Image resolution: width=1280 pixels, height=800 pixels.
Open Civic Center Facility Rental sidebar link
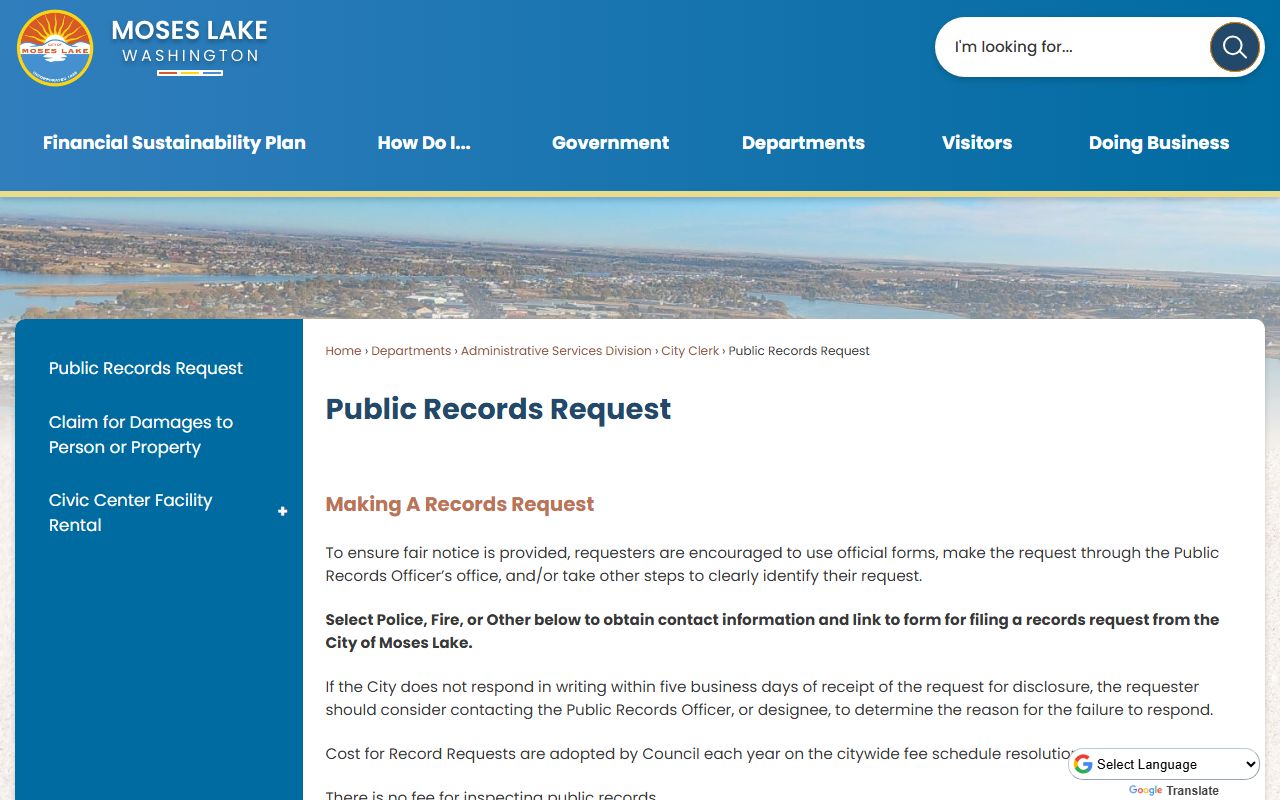tap(131, 512)
